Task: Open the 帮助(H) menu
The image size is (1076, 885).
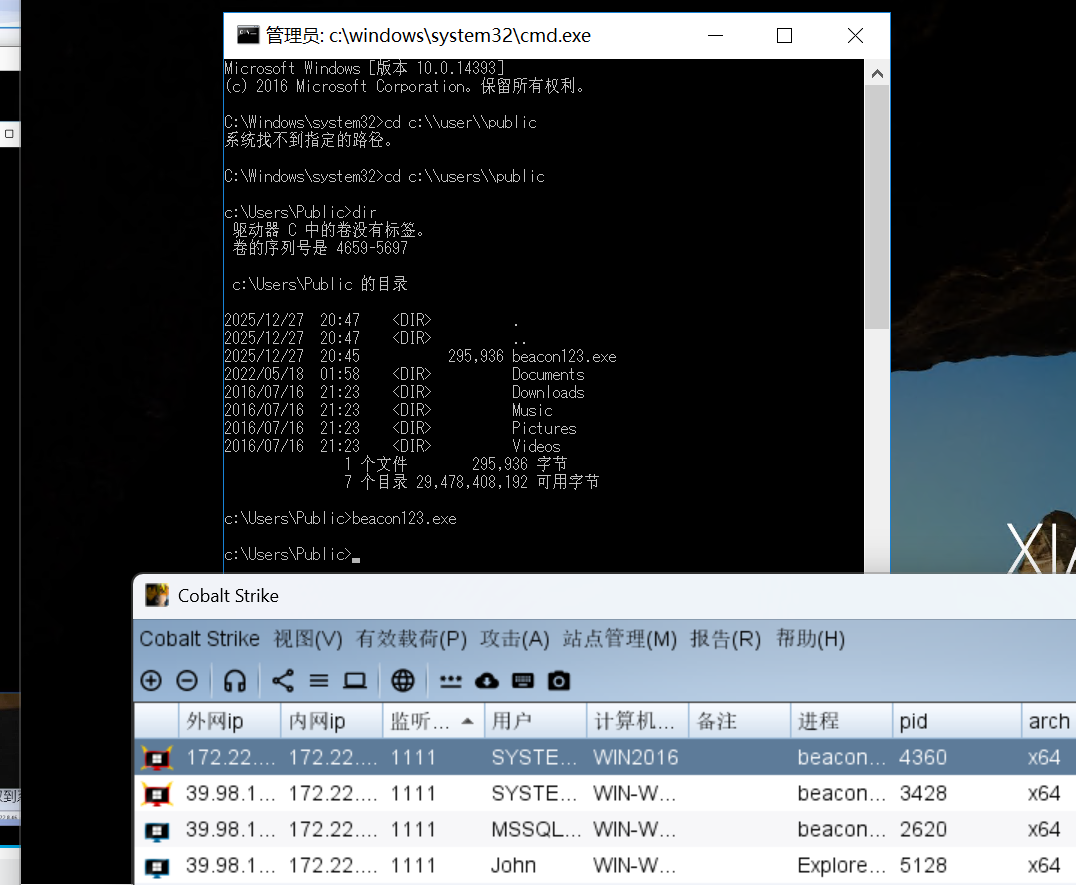Action: pos(810,639)
